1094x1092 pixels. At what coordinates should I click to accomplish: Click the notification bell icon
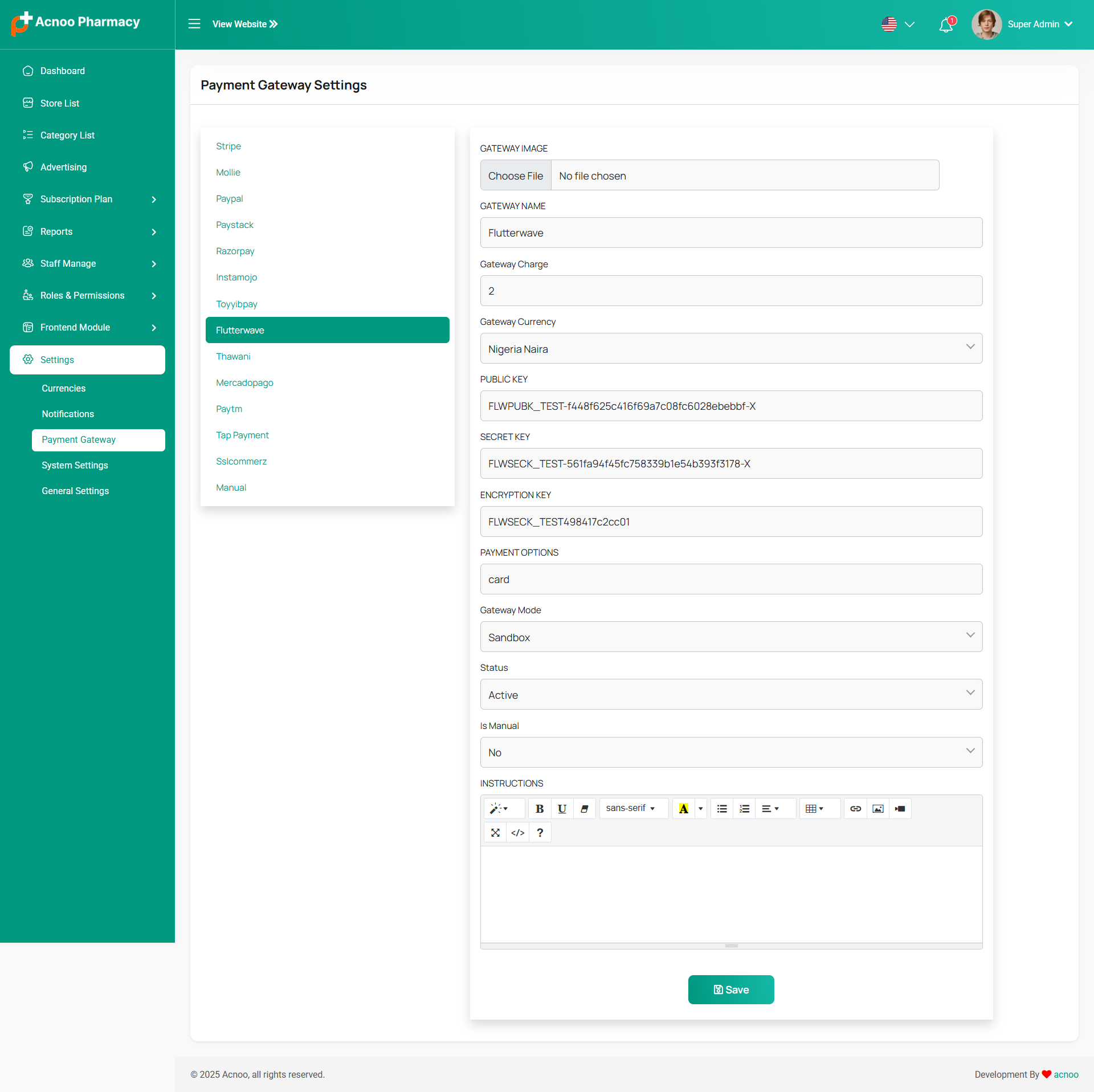click(x=946, y=25)
